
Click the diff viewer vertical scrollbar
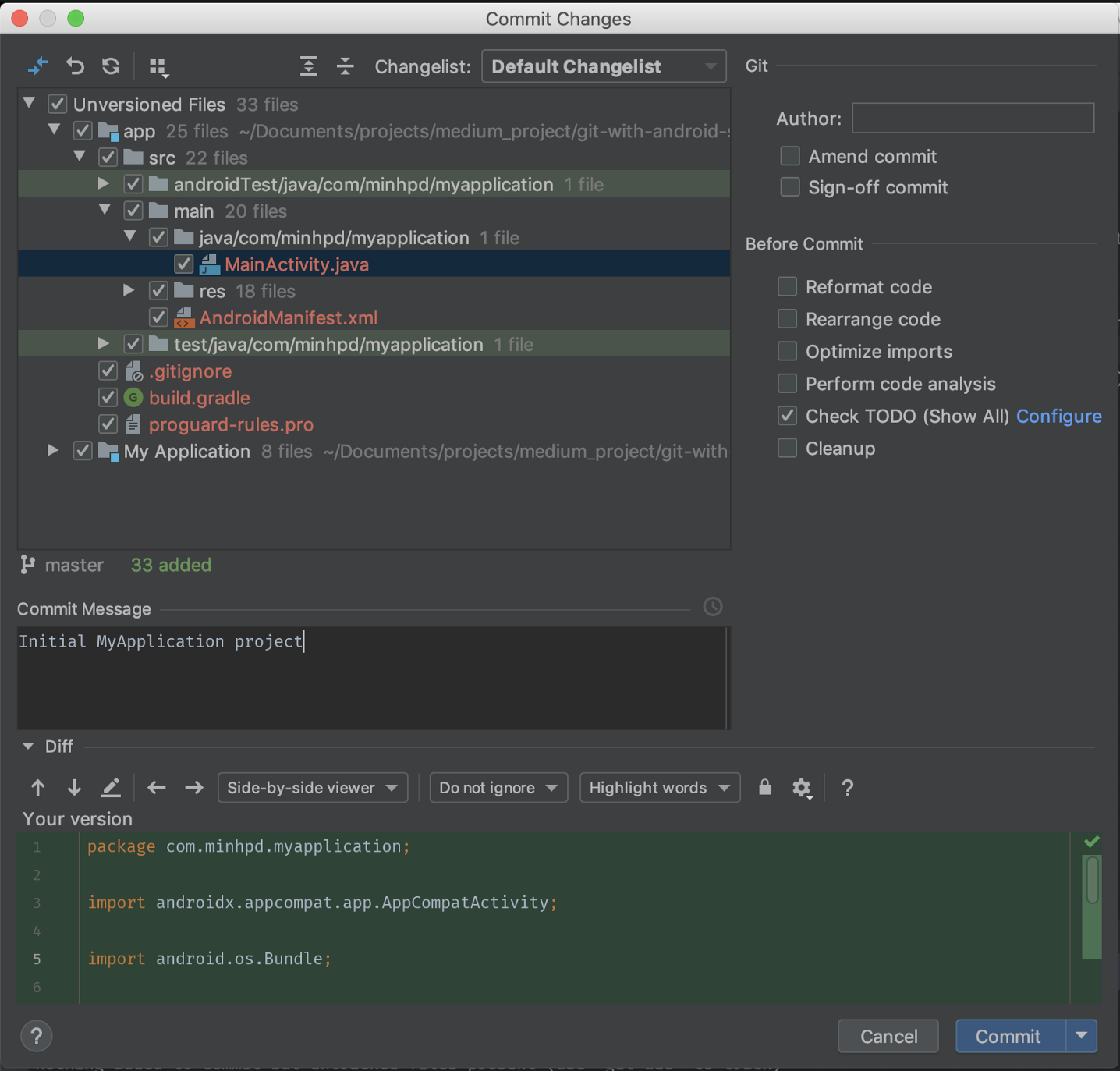(x=1092, y=881)
